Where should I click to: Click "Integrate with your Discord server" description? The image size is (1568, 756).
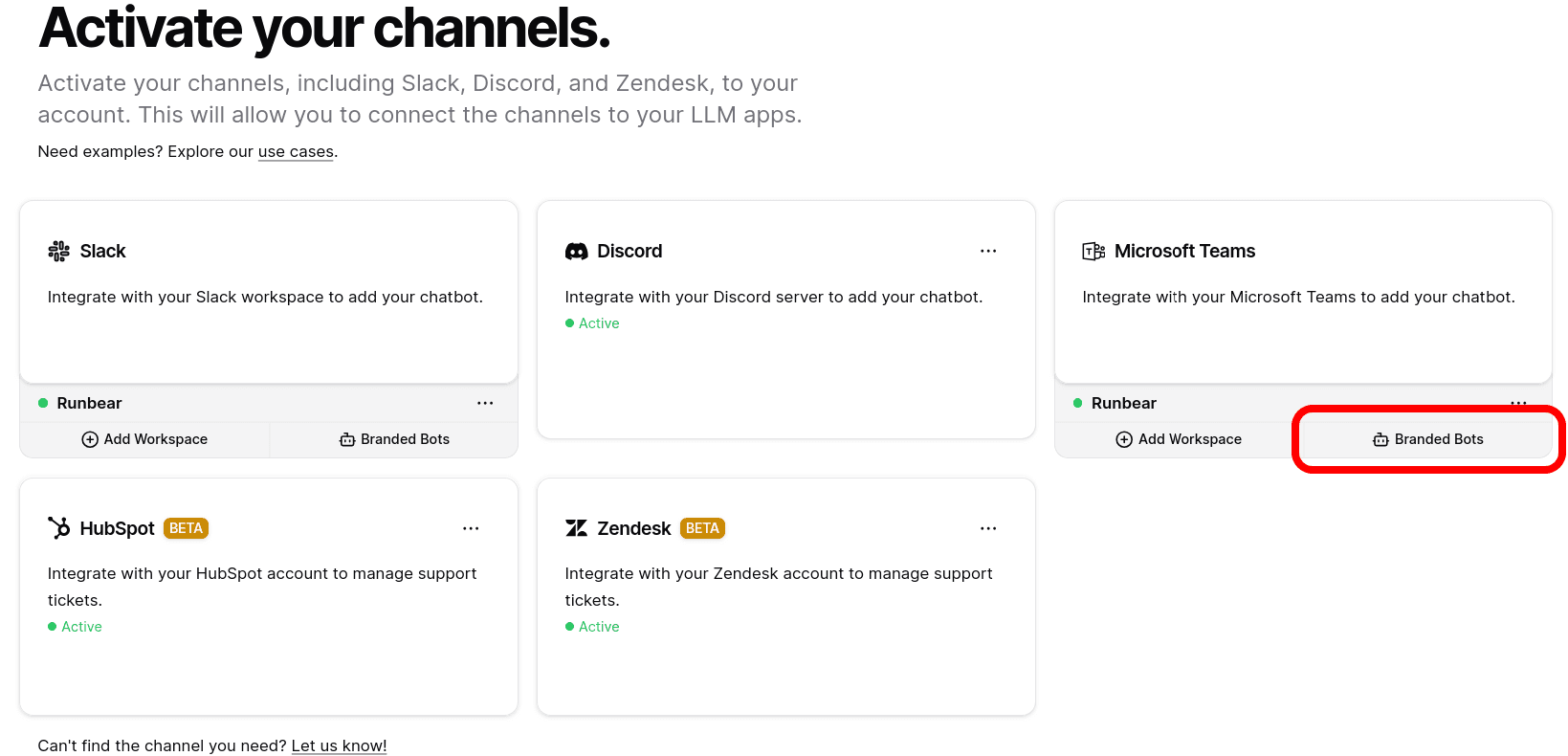(x=773, y=297)
